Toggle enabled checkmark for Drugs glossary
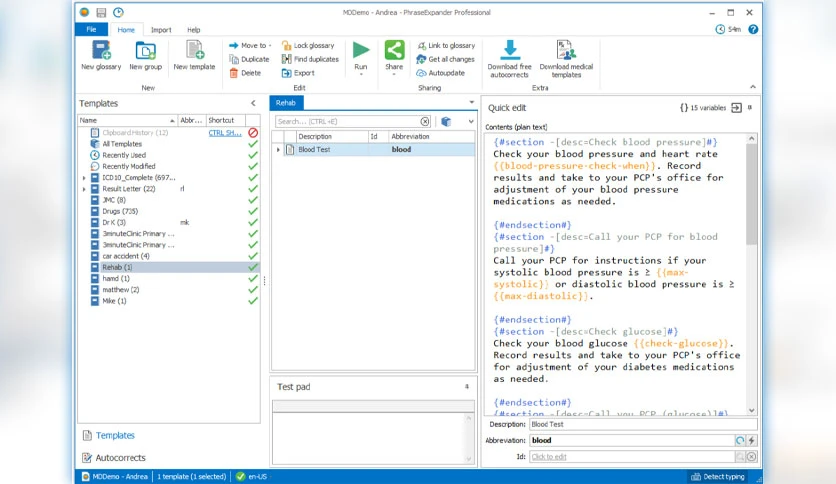The image size is (836, 484). [253, 211]
